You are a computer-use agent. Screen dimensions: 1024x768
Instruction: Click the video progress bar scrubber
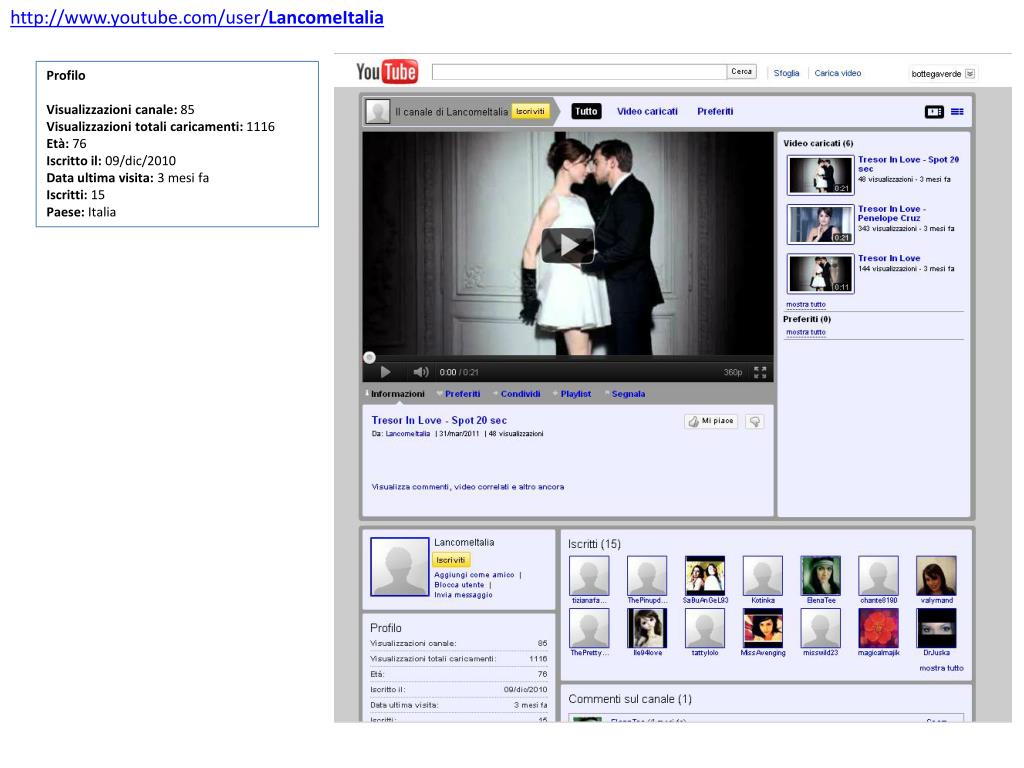point(369,357)
